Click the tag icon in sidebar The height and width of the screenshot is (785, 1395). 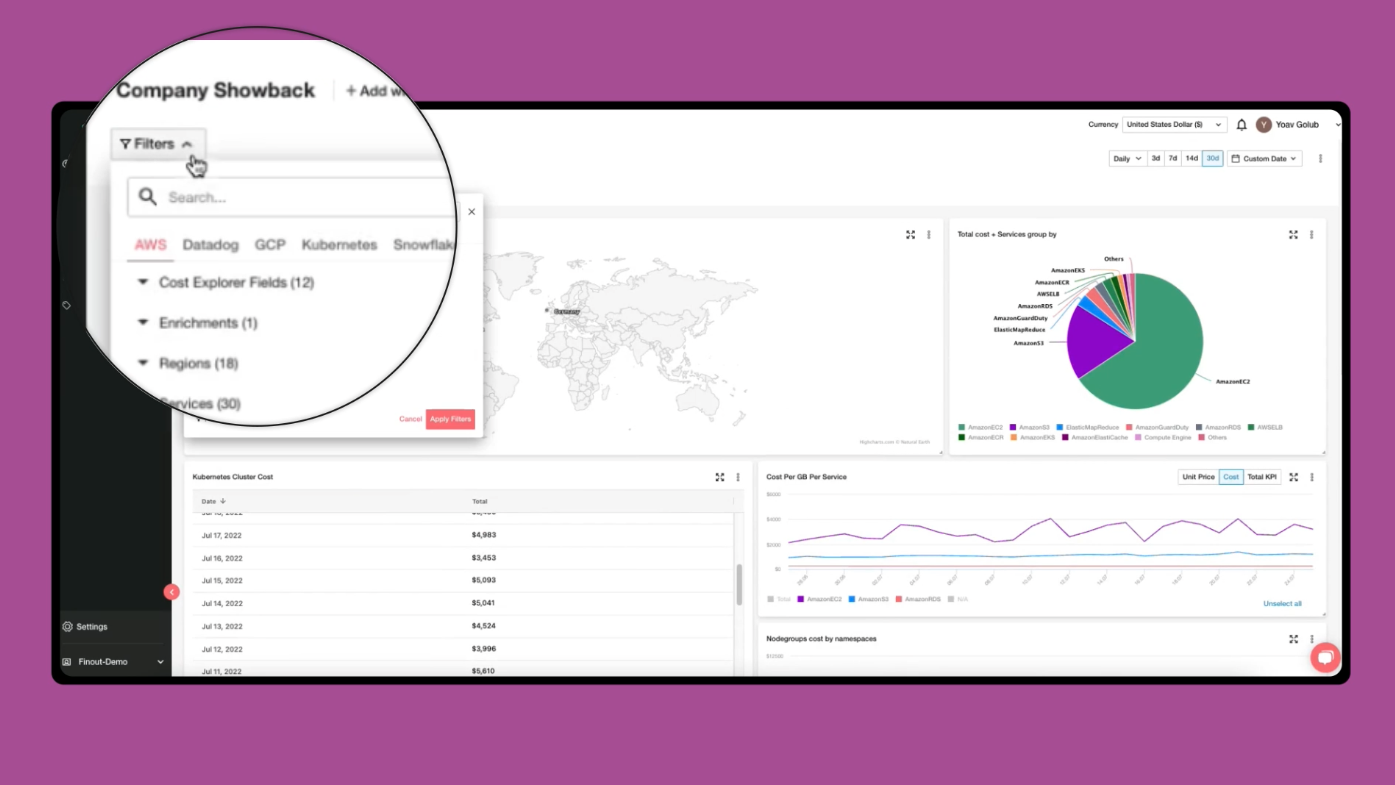click(67, 305)
